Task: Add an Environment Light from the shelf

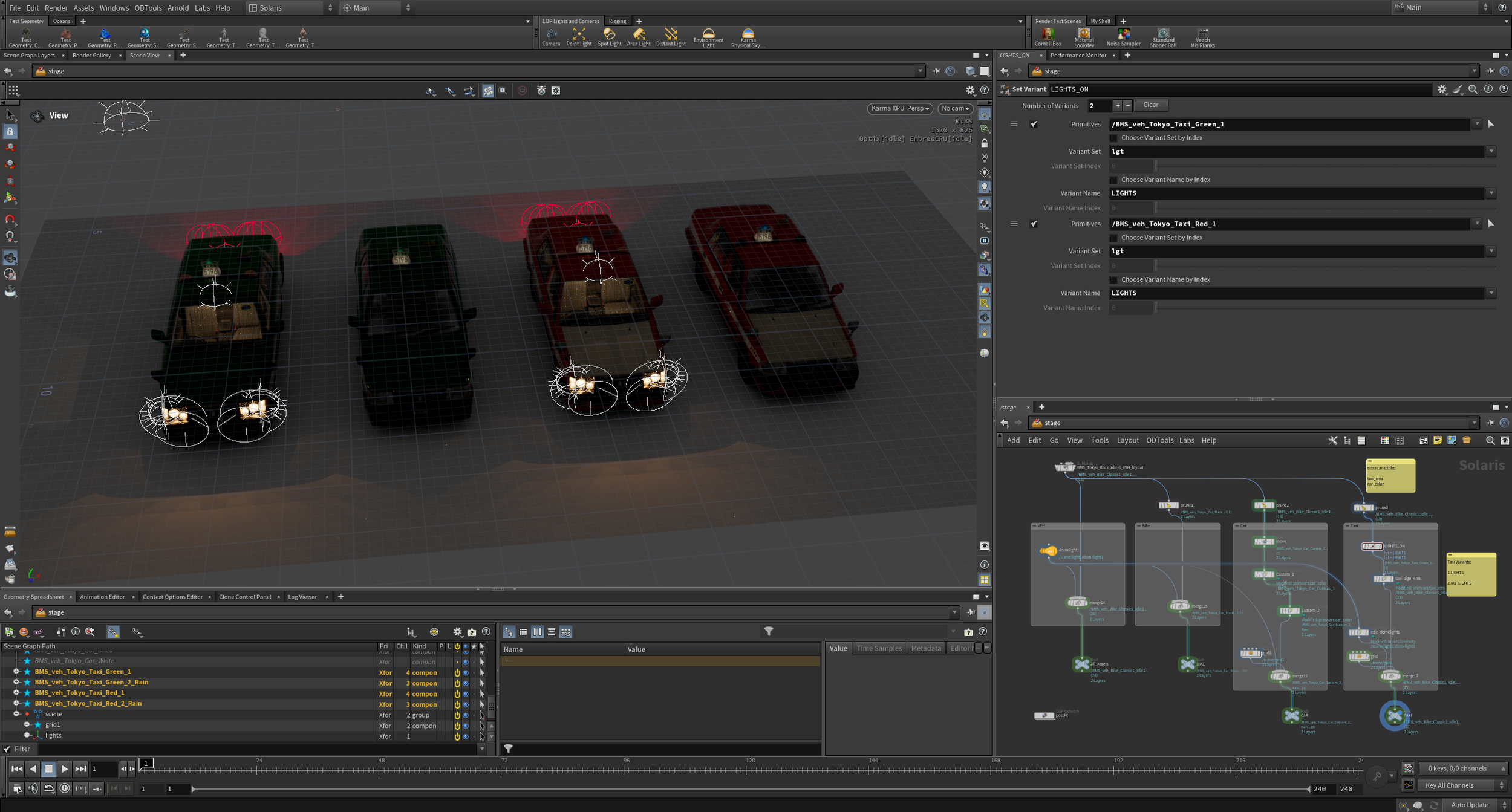Action: pos(708,38)
